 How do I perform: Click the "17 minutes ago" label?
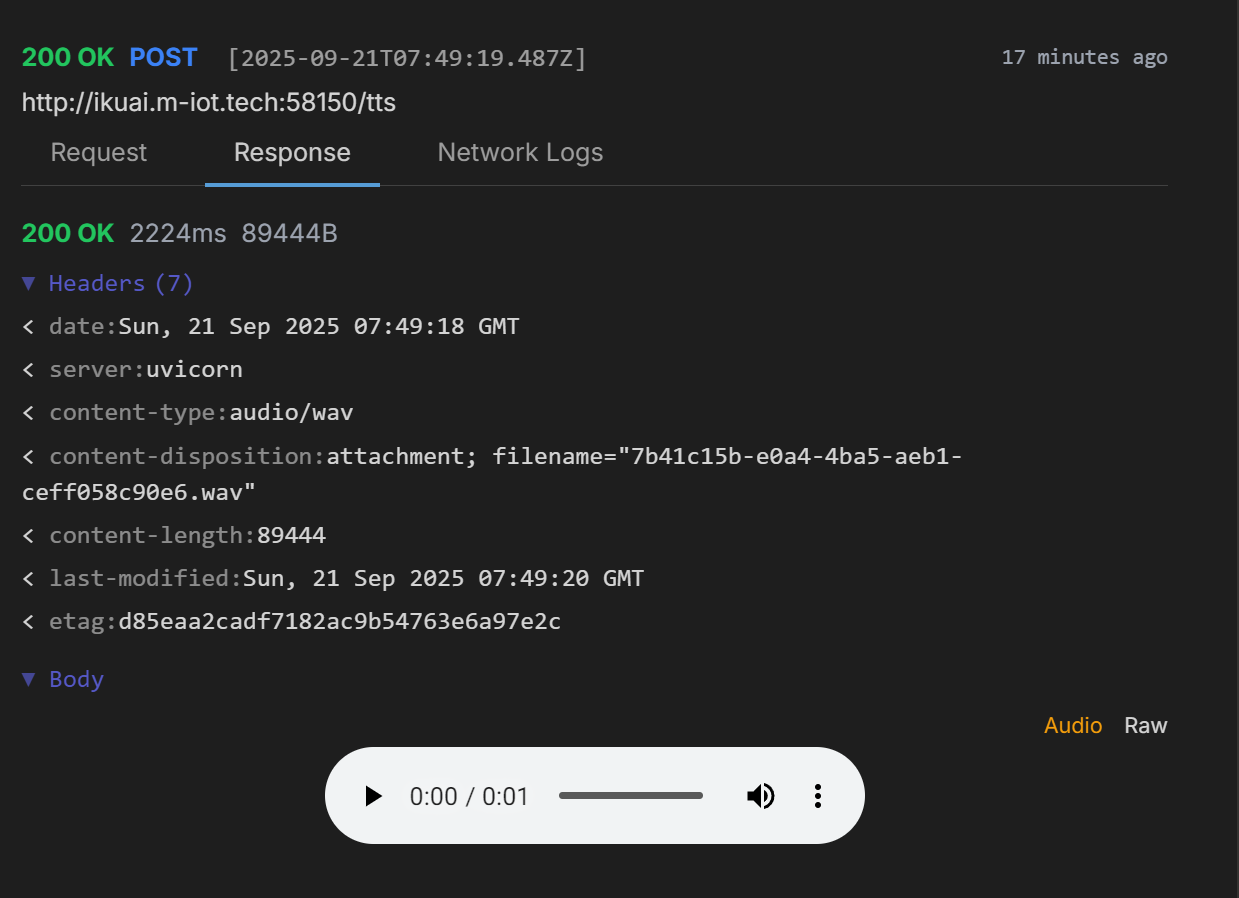[1084, 57]
